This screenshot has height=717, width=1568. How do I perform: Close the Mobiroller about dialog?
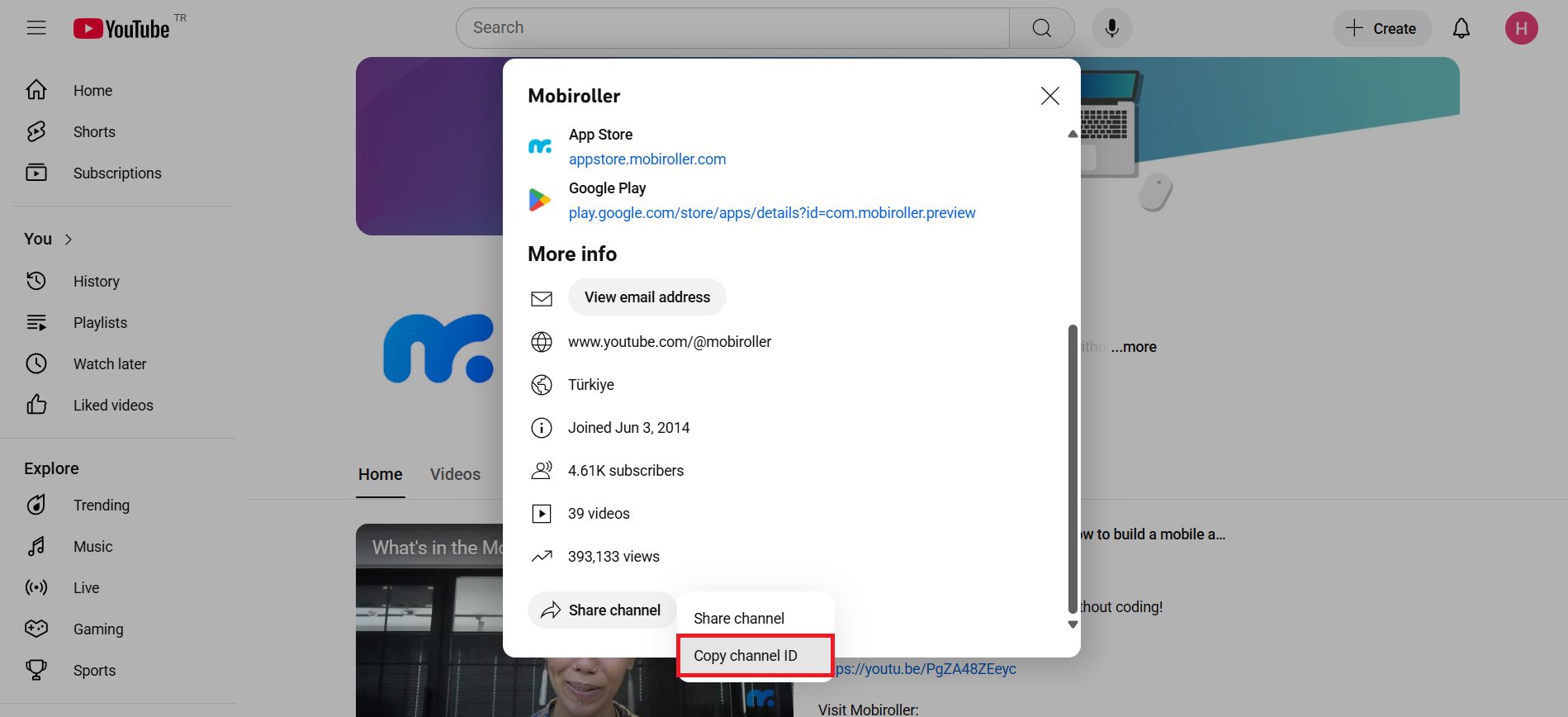click(1050, 96)
